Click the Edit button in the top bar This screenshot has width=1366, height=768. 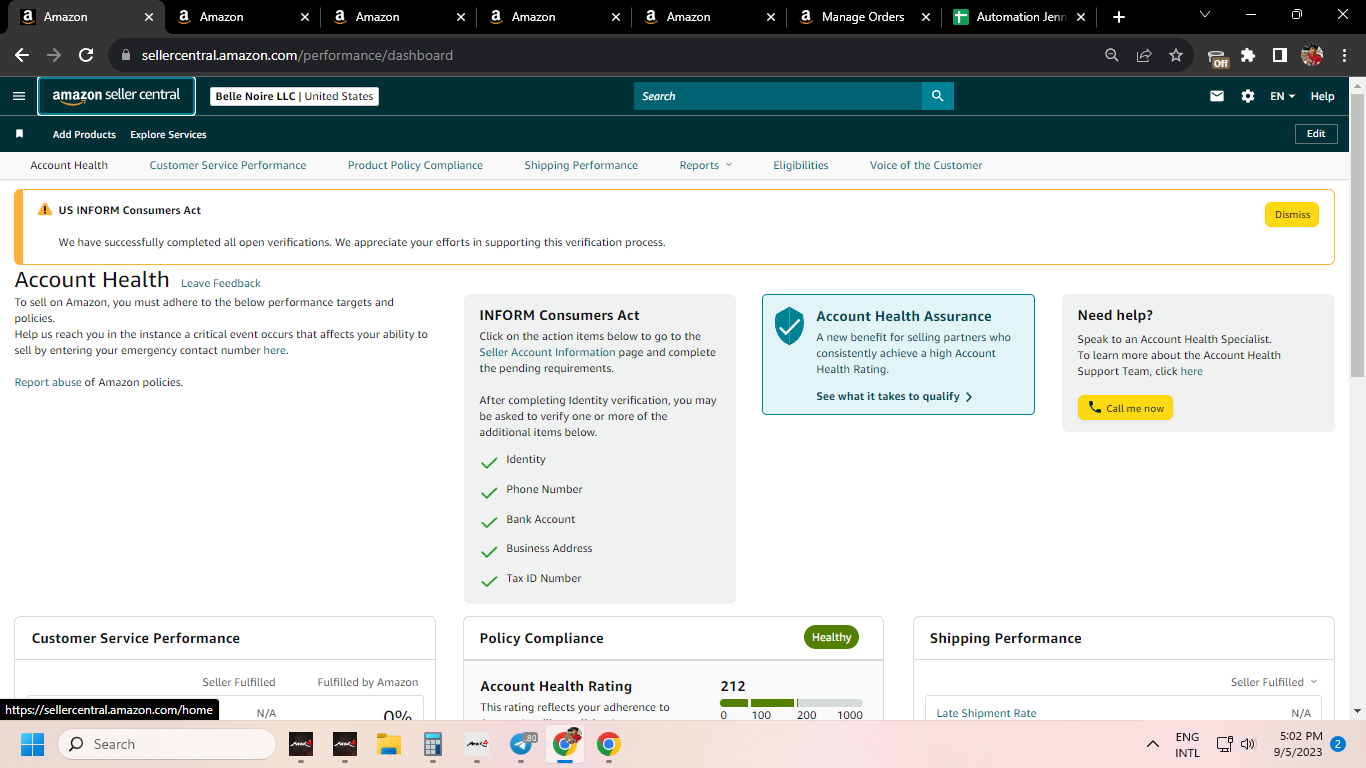point(1316,134)
